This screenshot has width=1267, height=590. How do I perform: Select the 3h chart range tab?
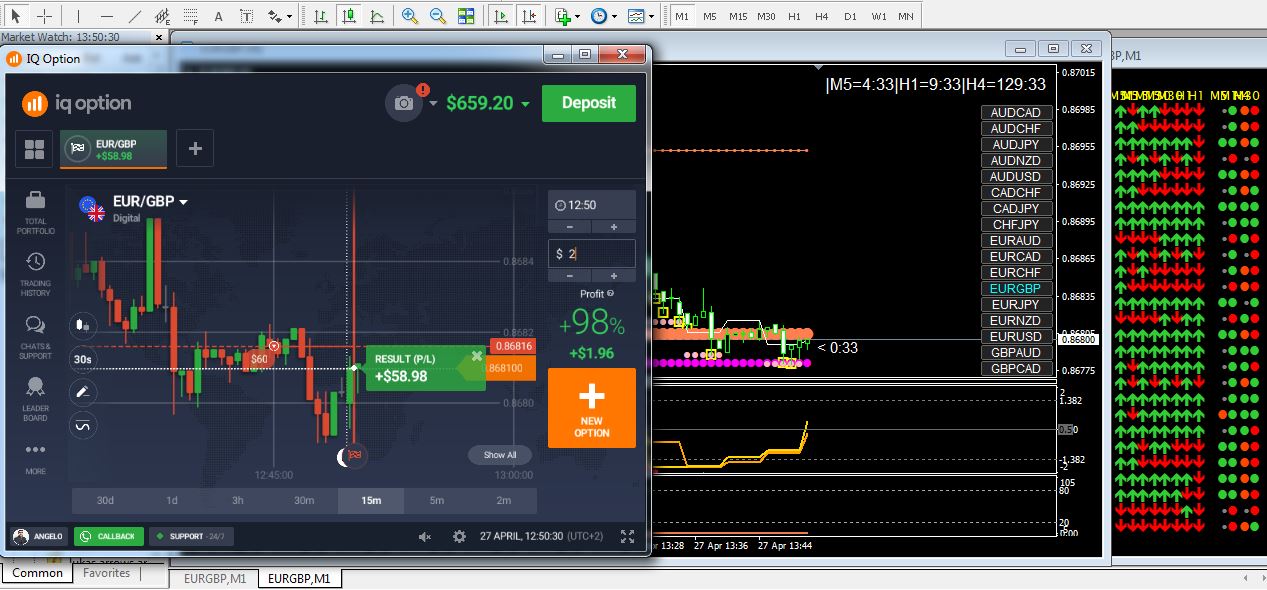pos(238,500)
